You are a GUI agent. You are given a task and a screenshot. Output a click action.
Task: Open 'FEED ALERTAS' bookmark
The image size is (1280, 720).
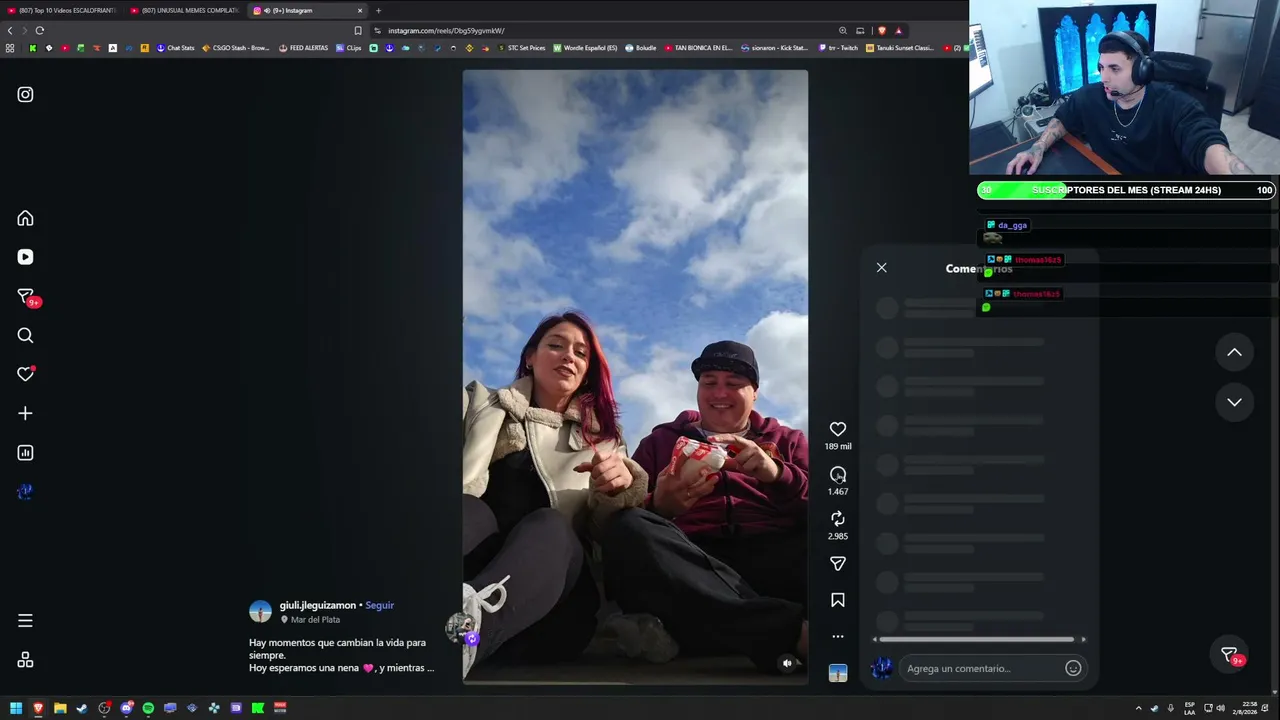303,48
